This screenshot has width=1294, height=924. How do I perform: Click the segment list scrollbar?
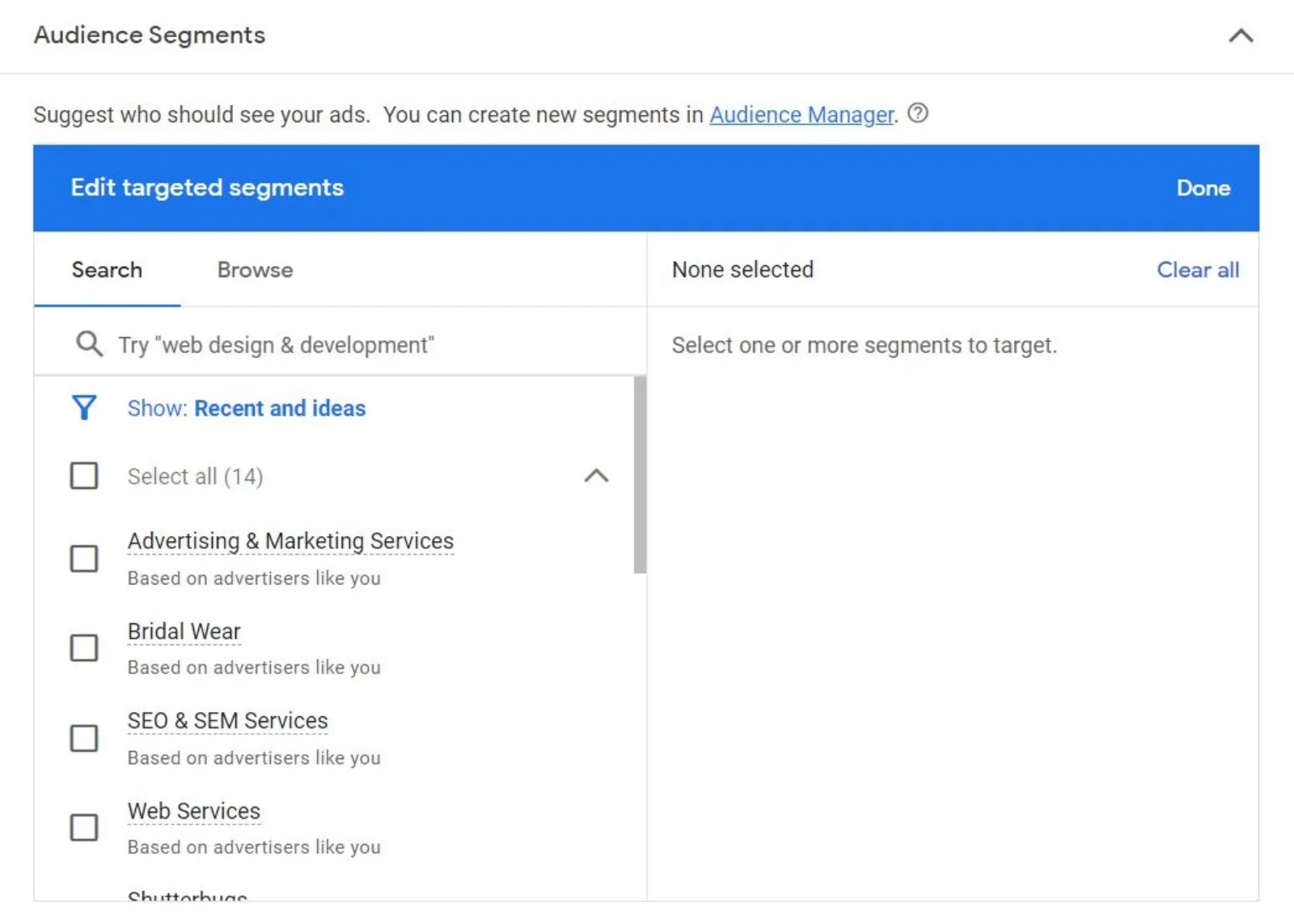640,475
